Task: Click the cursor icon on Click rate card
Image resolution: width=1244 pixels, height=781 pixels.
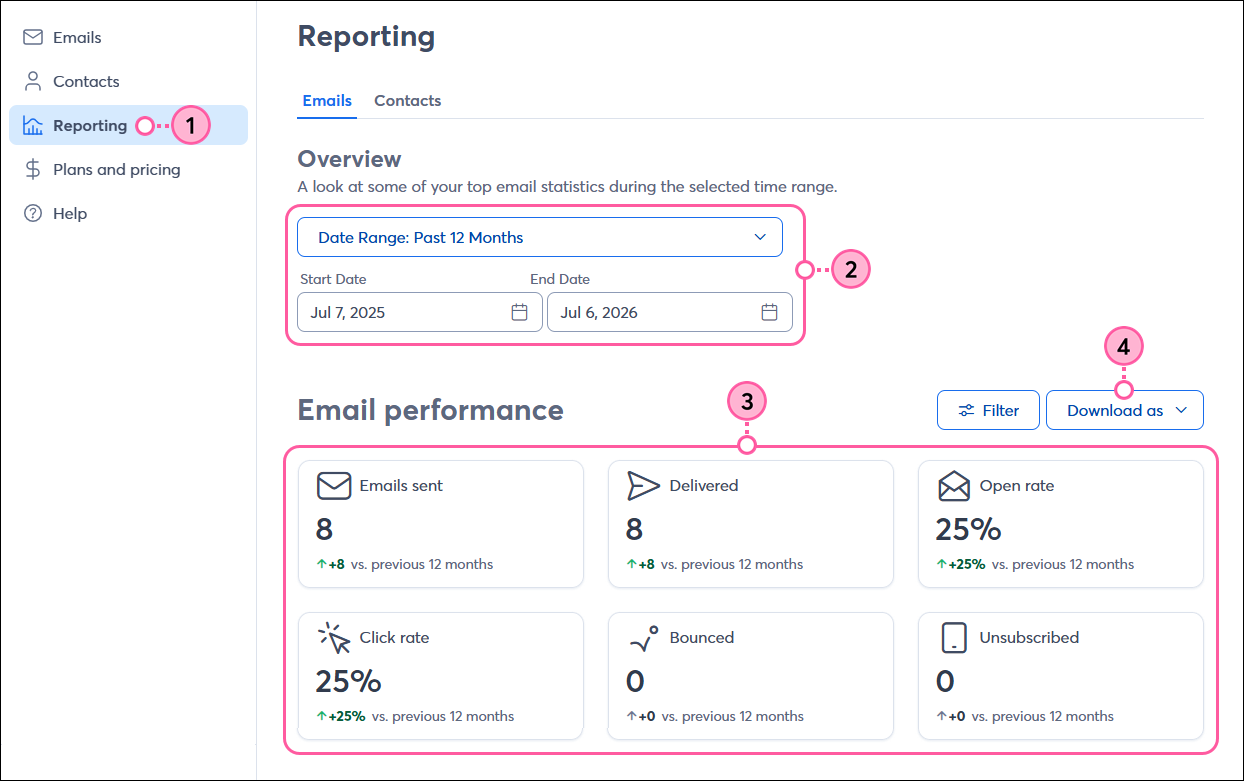Action: point(334,637)
